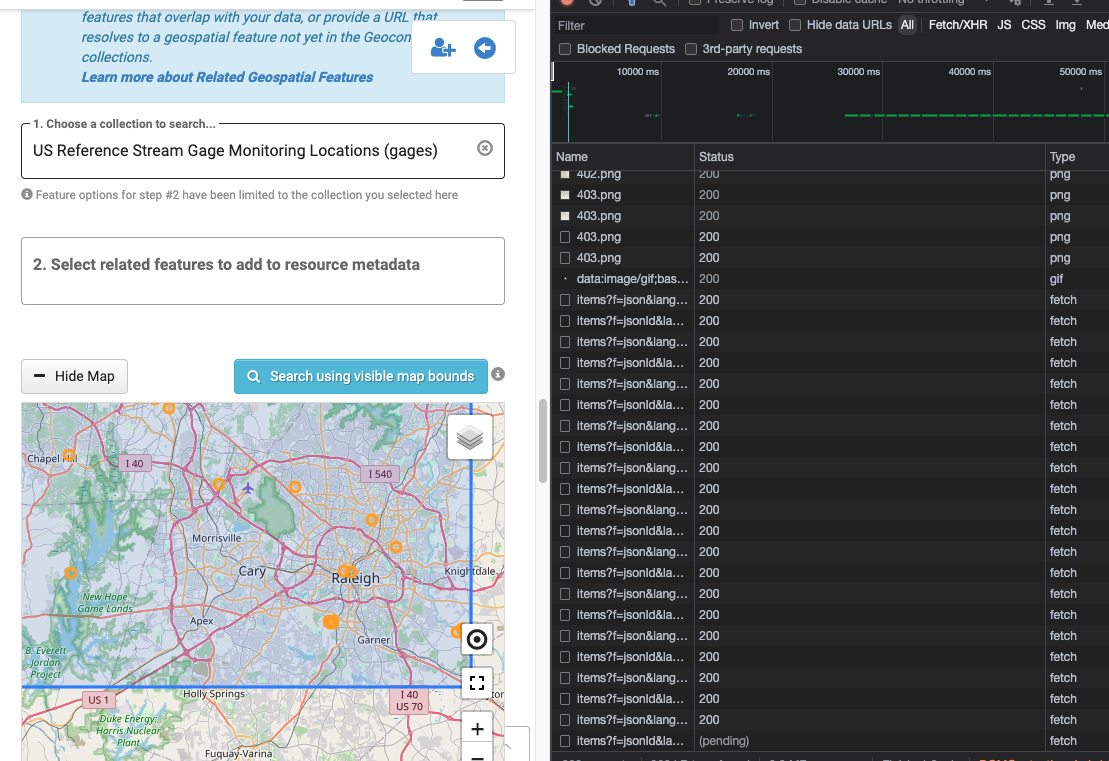Check the Blocked Requests checkbox
This screenshot has width=1109, height=761.
(x=564, y=49)
